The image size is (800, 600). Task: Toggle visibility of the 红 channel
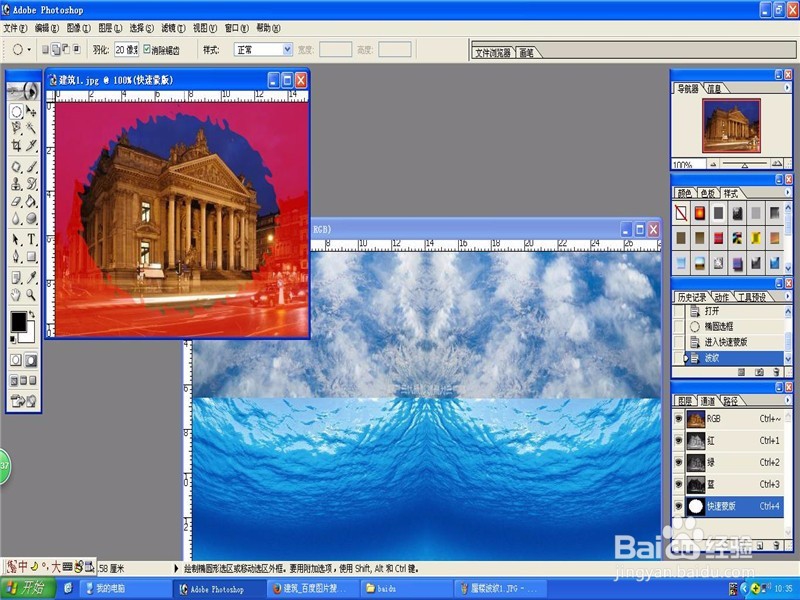pos(678,441)
